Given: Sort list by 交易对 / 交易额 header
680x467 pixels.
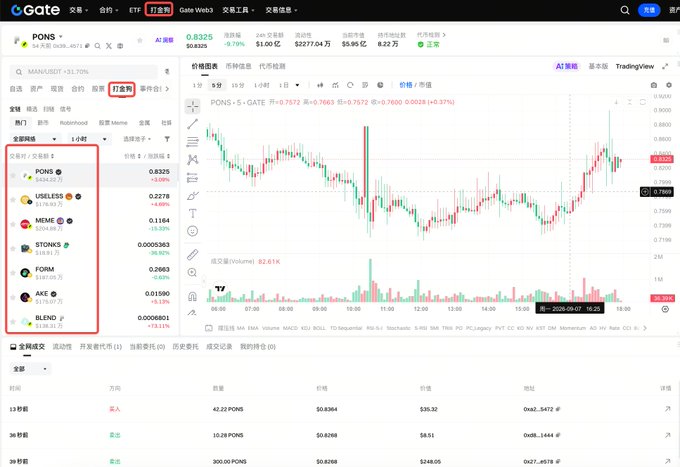Looking at the screenshot, I should [32, 156].
